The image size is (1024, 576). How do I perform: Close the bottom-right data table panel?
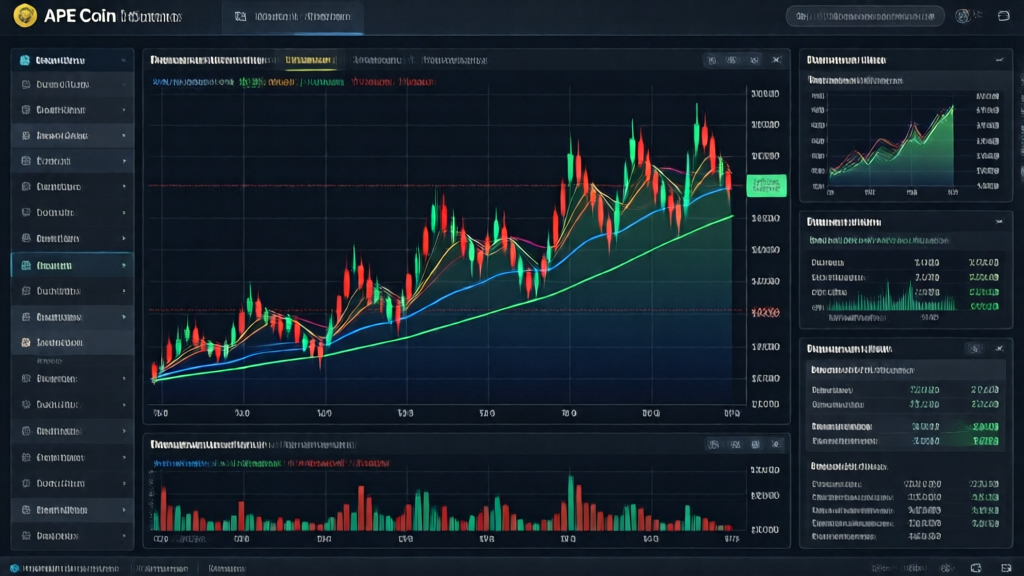999,349
